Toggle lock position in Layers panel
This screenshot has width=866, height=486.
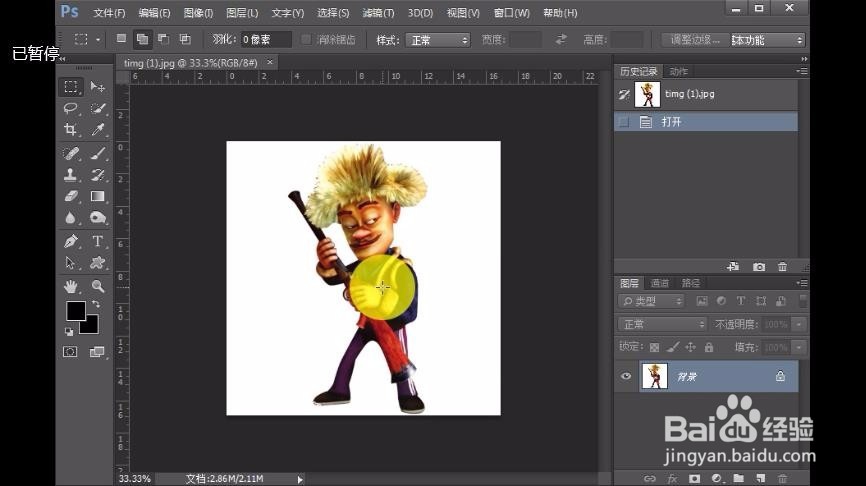click(x=690, y=347)
